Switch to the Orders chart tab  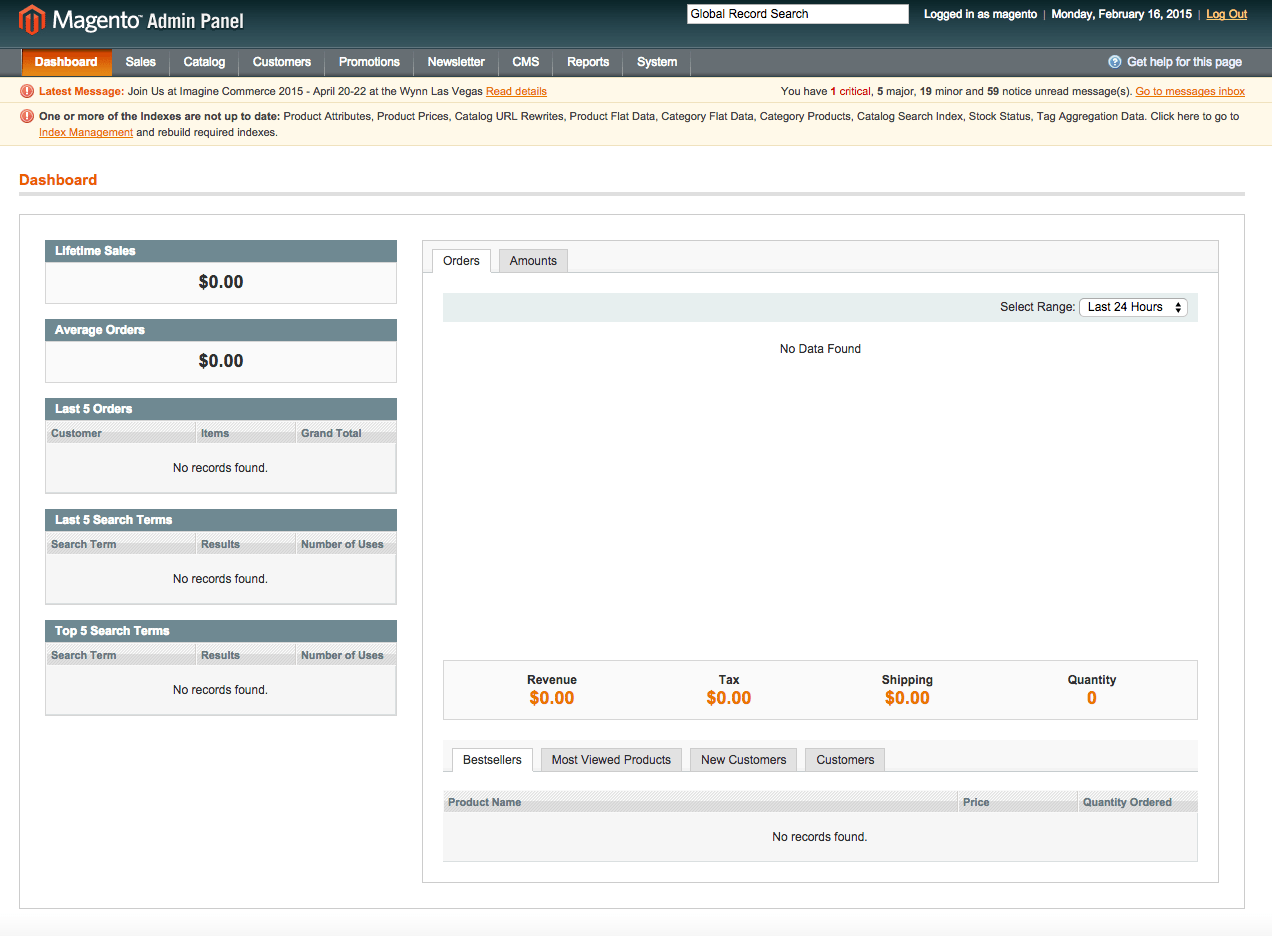click(461, 261)
